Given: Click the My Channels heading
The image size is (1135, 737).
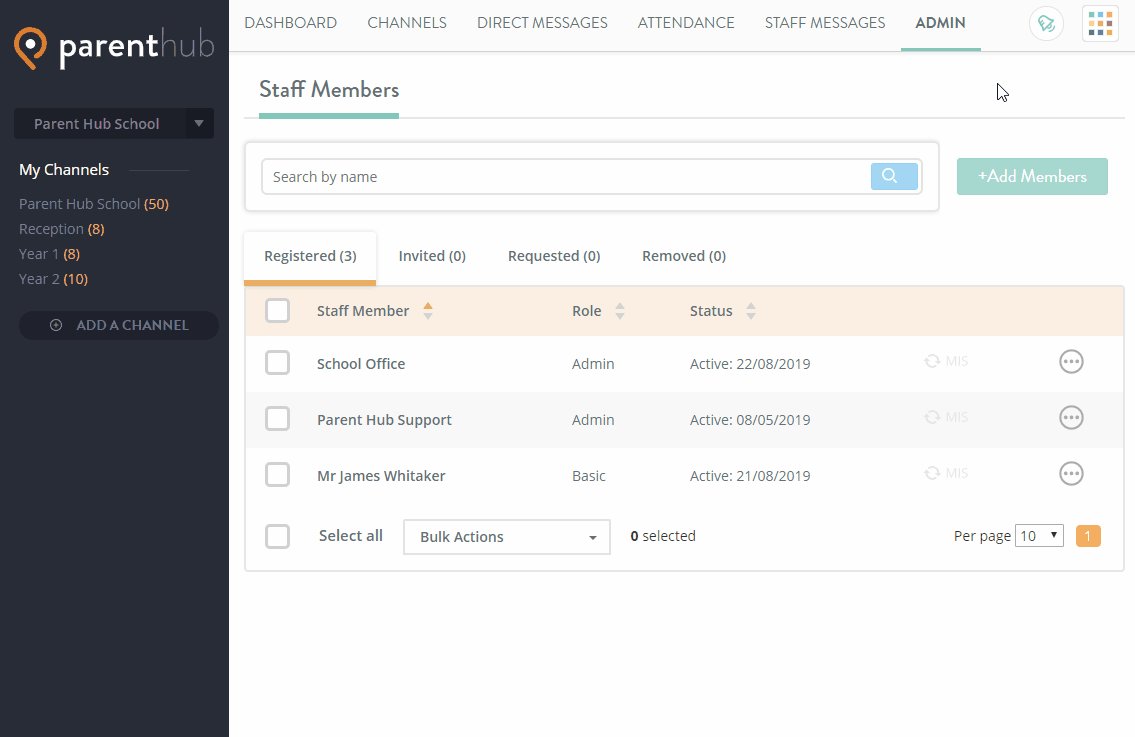Looking at the screenshot, I should tap(64, 169).
